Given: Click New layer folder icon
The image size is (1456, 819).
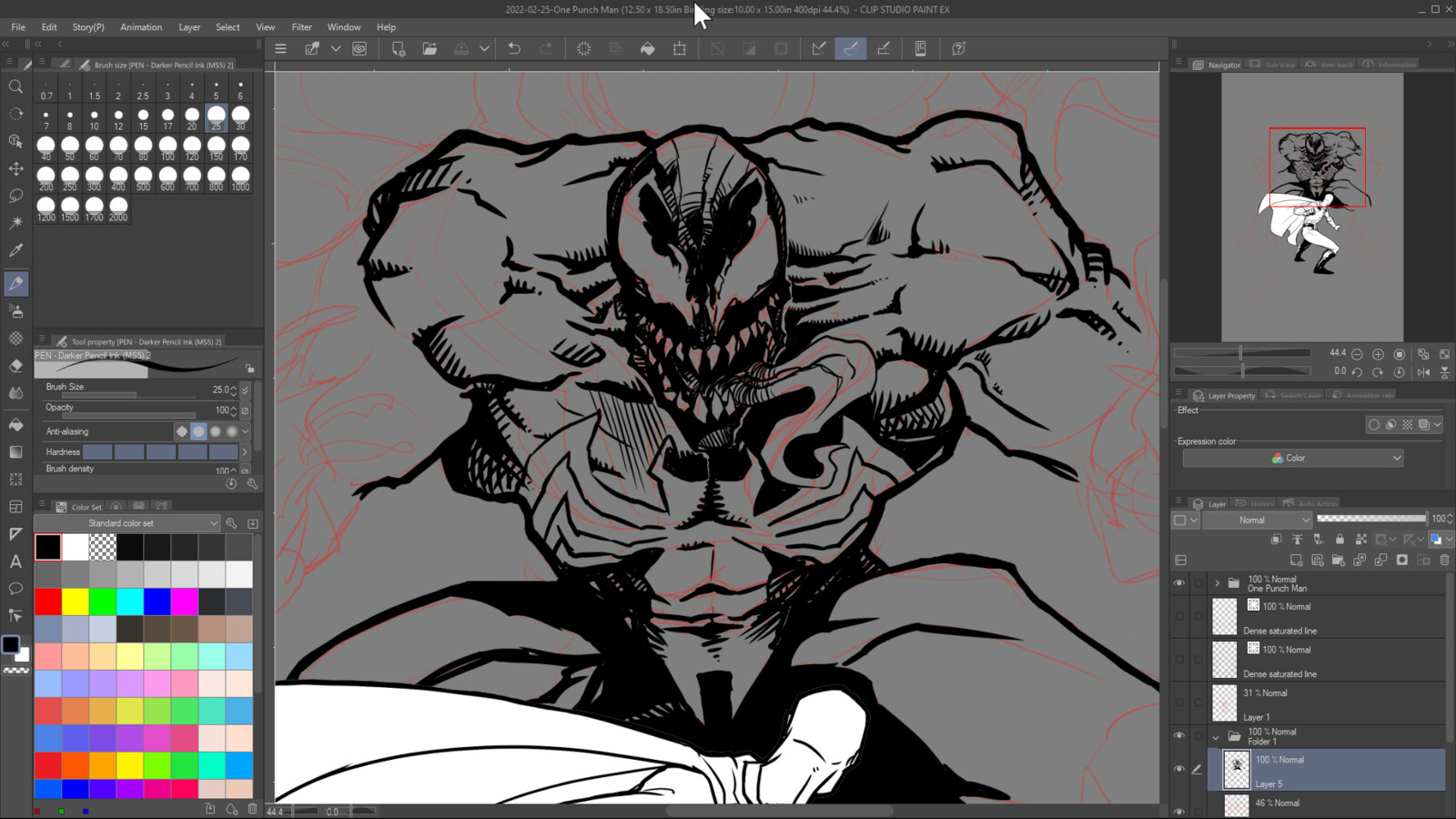Looking at the screenshot, I should (1338, 560).
